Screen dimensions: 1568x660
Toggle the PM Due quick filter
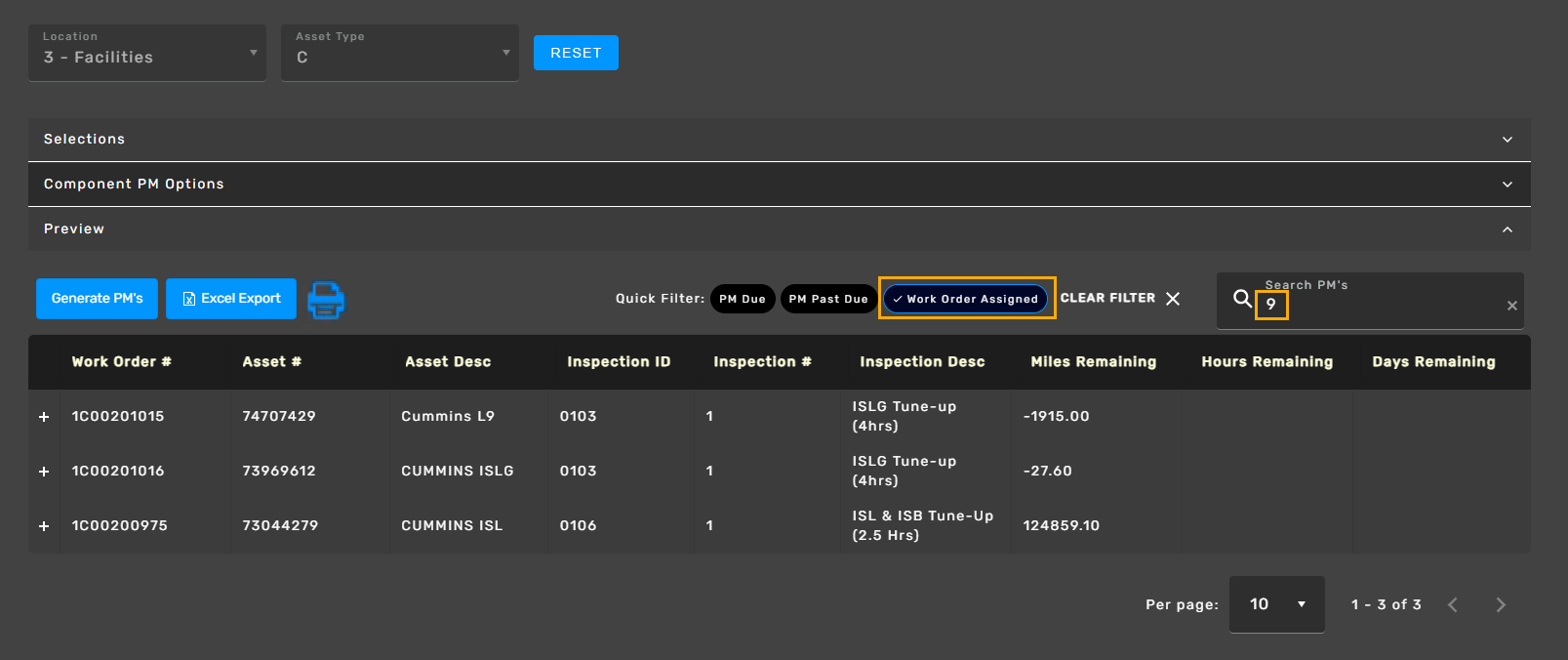pyautogui.click(x=743, y=299)
